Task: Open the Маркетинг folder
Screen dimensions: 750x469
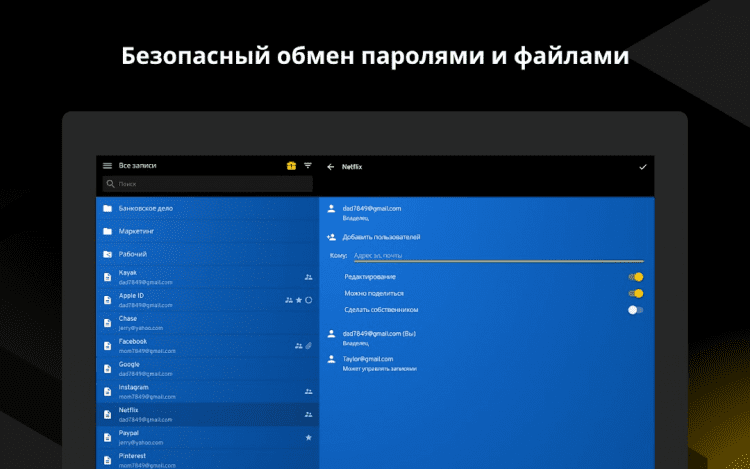Action: [x=208, y=231]
